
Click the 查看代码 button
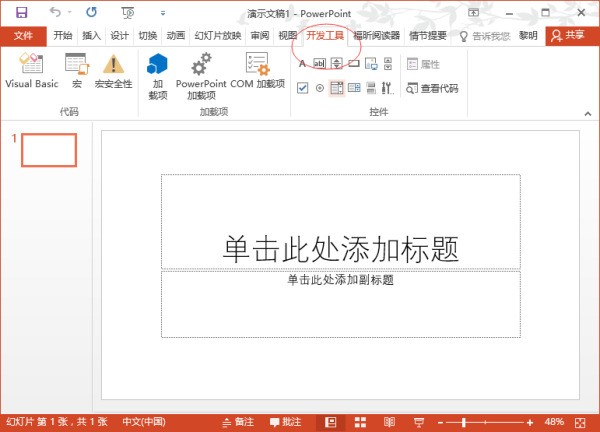[432, 88]
